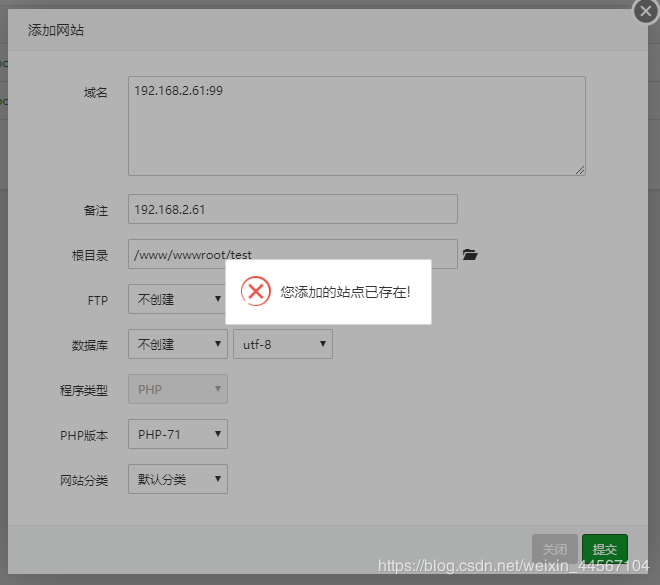This screenshot has height=585, width=660.
Task: Open the root directory folder browser icon
Action: (470, 255)
